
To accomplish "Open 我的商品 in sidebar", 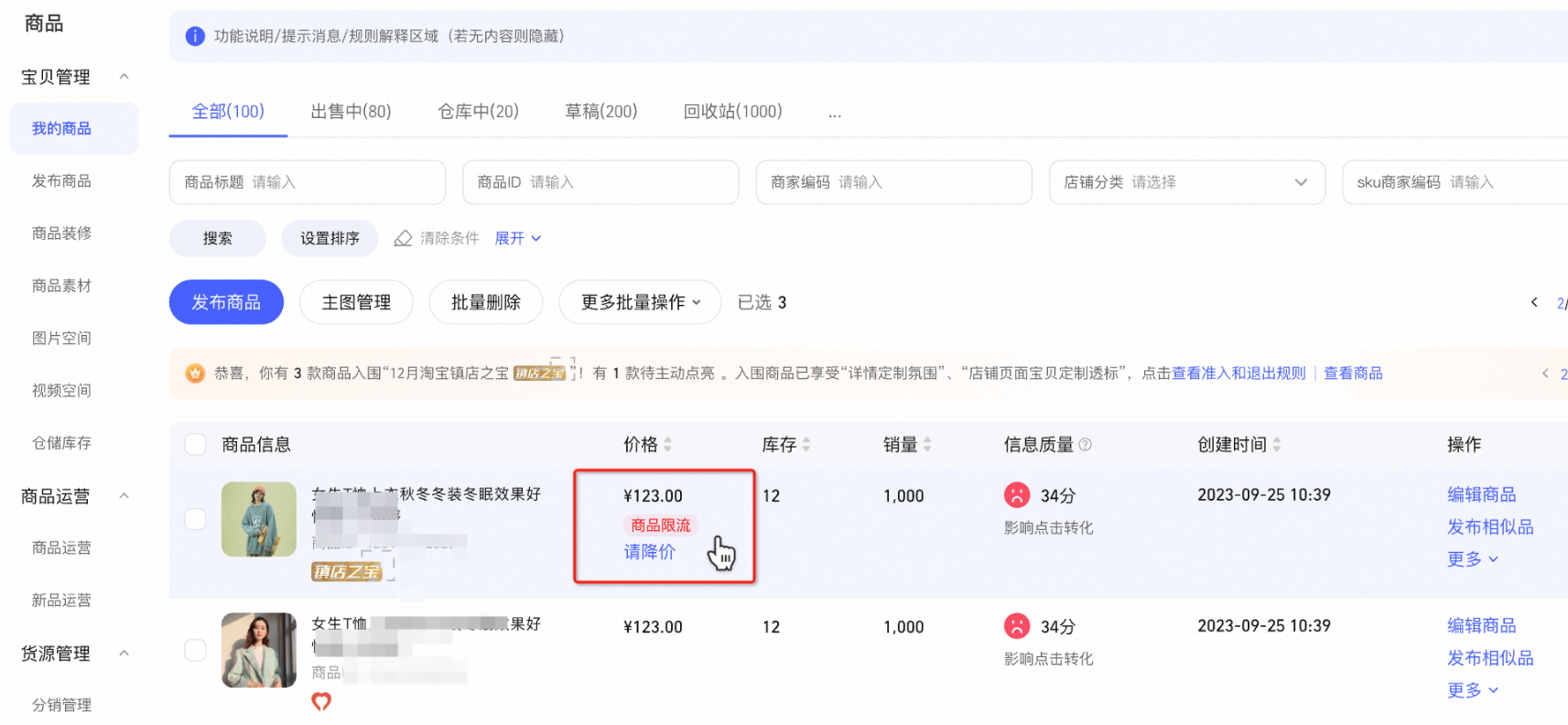I will point(74,128).
